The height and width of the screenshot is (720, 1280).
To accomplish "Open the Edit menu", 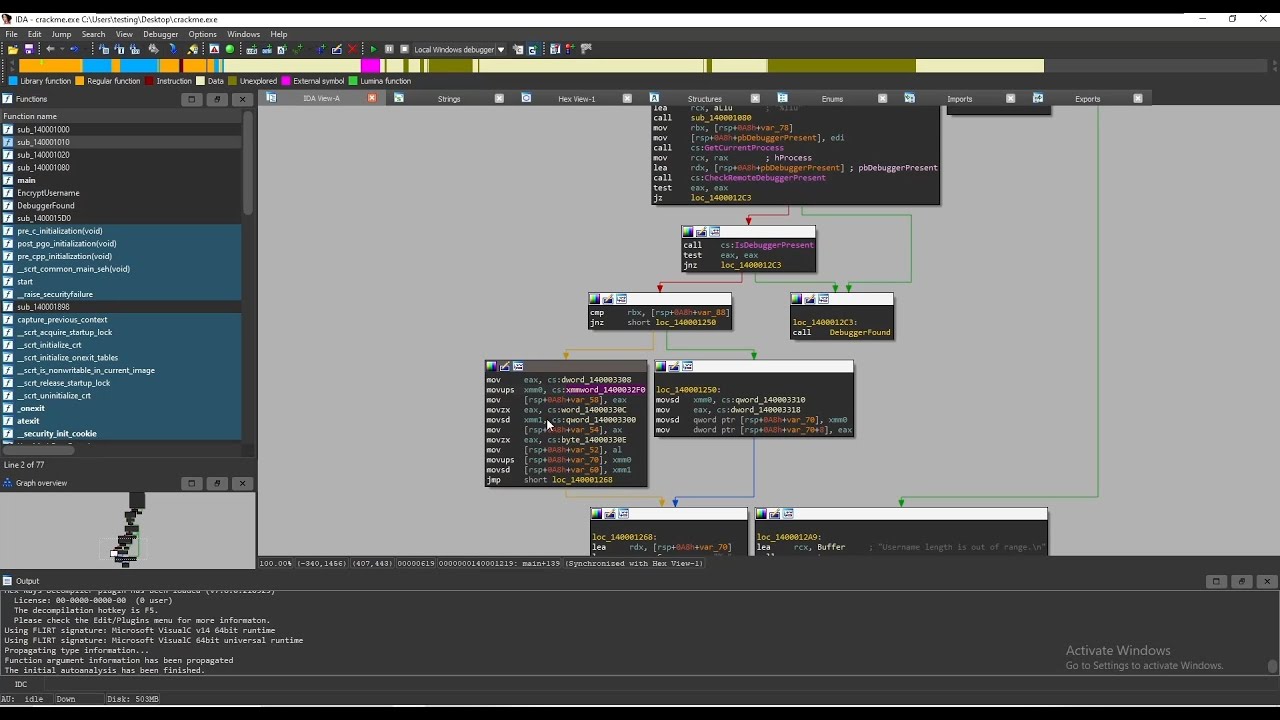I will point(34,34).
